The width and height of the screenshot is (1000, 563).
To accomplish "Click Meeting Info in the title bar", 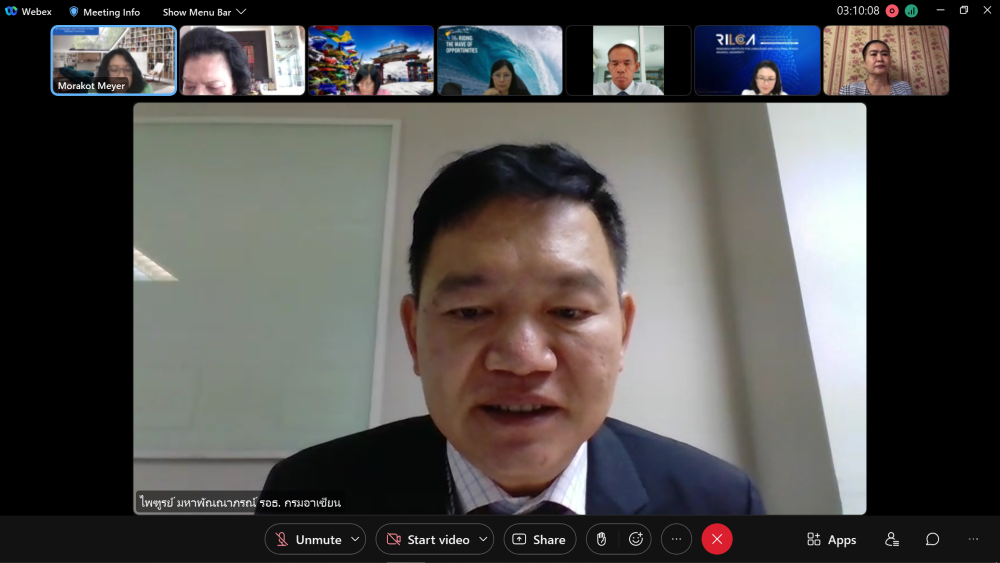I will [104, 12].
